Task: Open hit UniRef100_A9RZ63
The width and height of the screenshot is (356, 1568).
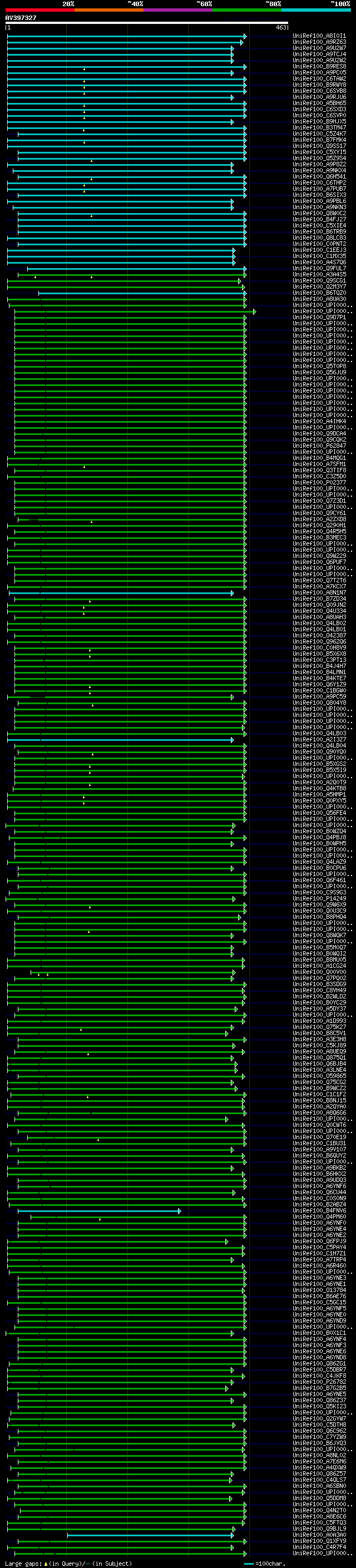Action: [319, 42]
